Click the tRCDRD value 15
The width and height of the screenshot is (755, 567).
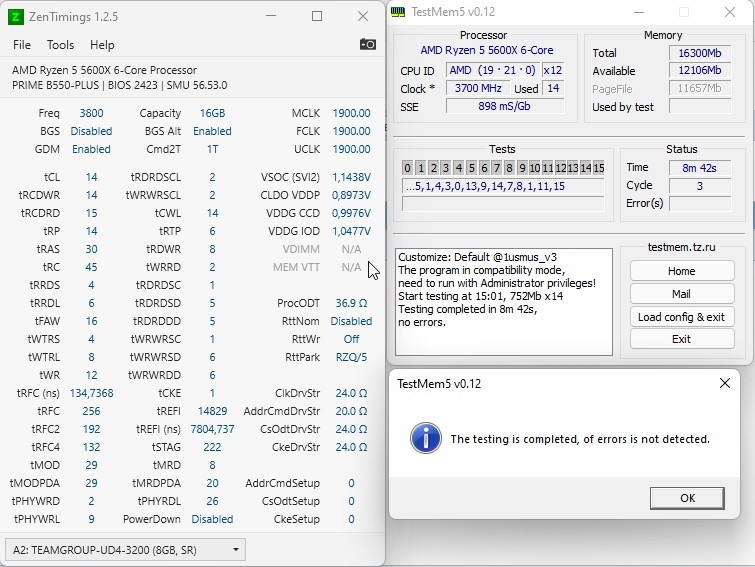pos(91,213)
